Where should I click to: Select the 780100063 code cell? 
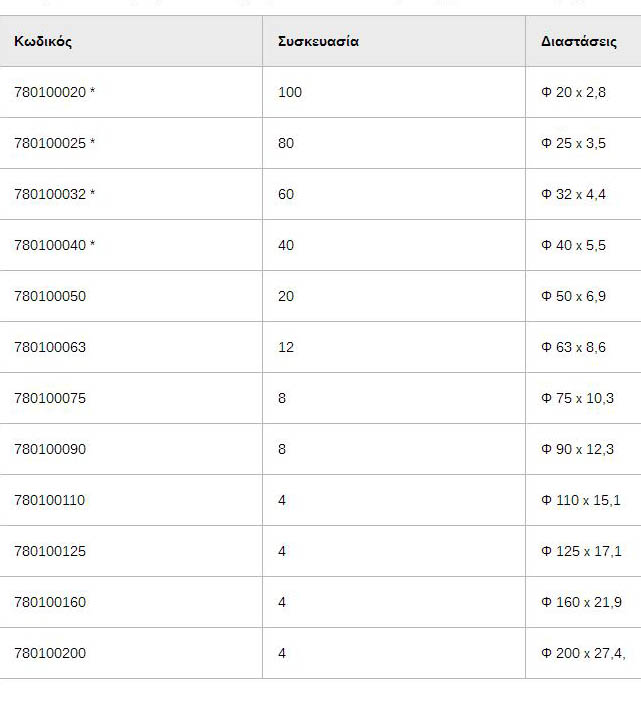pyautogui.click(x=50, y=347)
